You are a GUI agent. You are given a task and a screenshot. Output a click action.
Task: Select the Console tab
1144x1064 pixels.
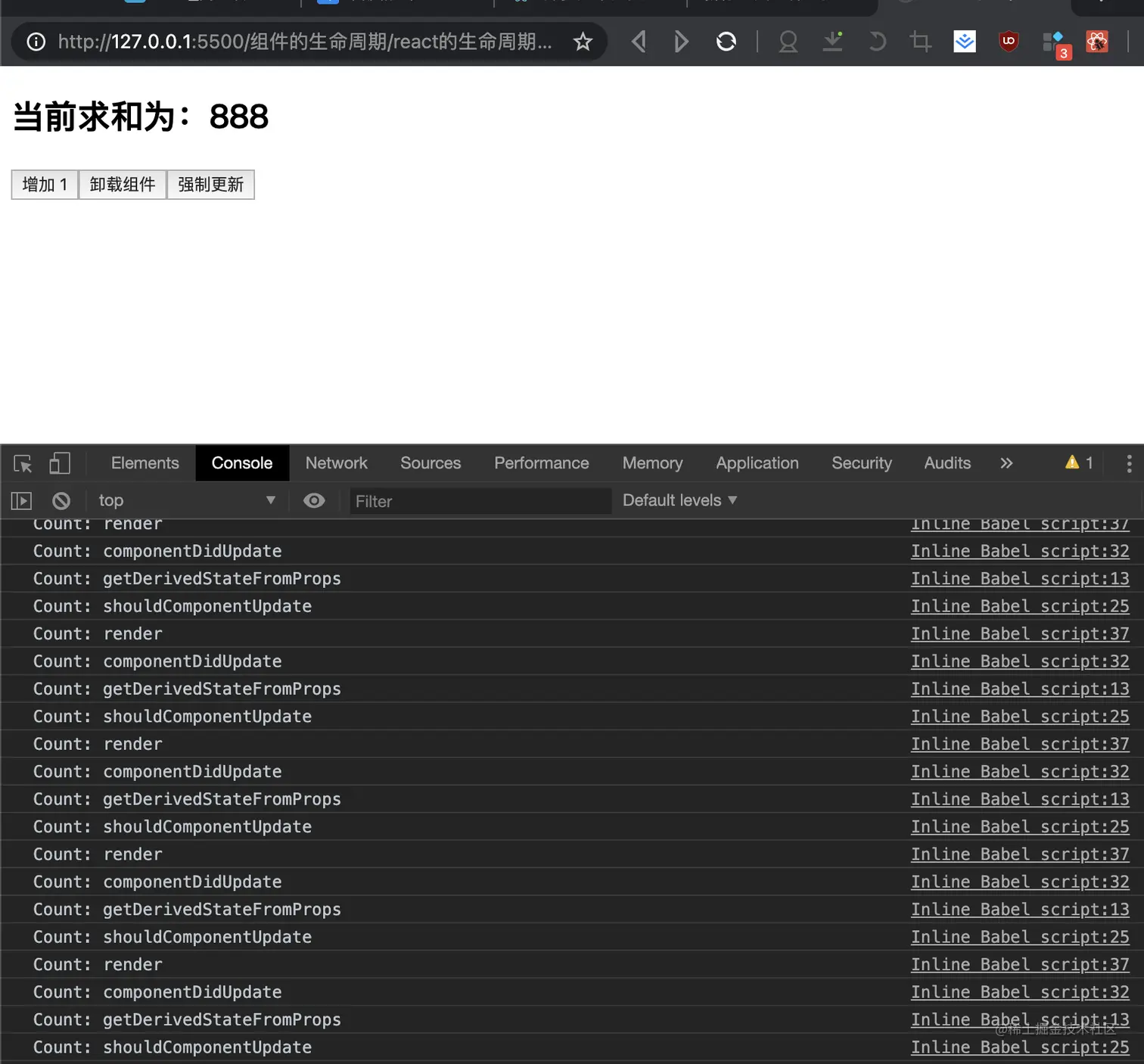[x=242, y=463]
